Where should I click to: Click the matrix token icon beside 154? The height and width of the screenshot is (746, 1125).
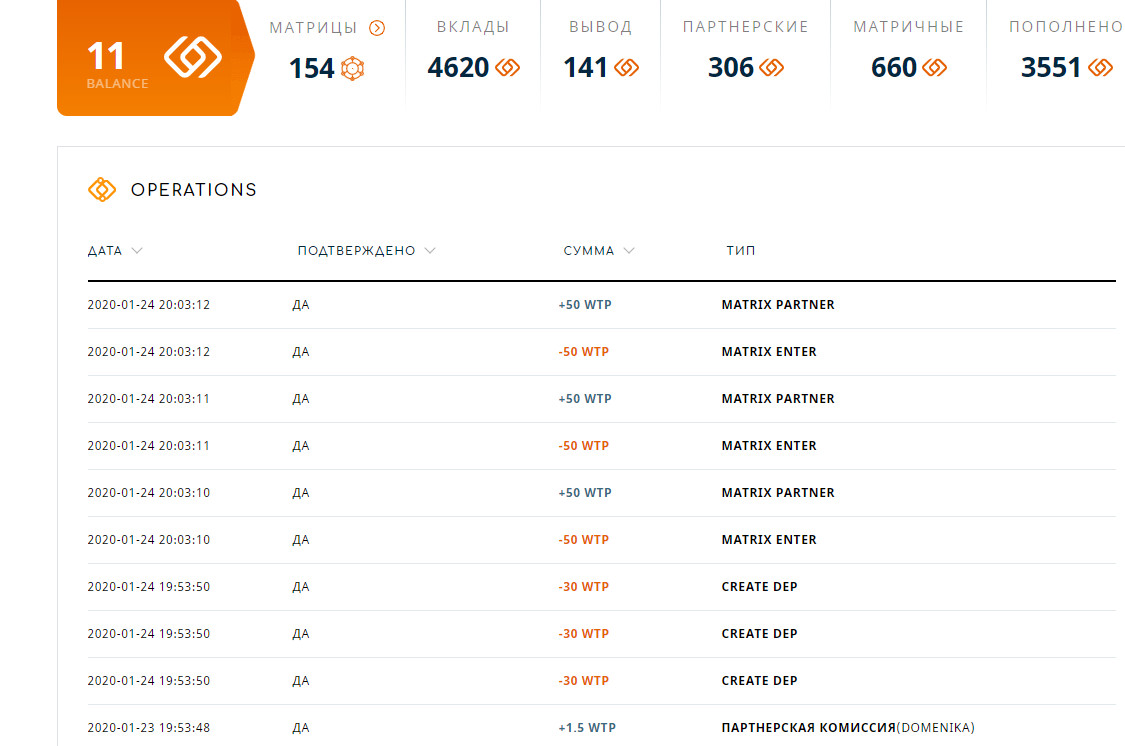coord(352,69)
